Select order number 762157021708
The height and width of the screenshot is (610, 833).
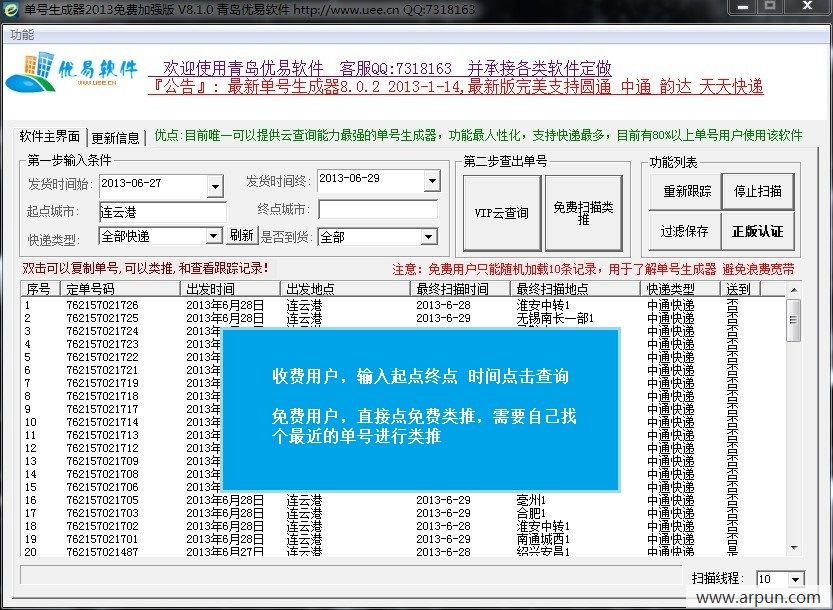pos(103,475)
